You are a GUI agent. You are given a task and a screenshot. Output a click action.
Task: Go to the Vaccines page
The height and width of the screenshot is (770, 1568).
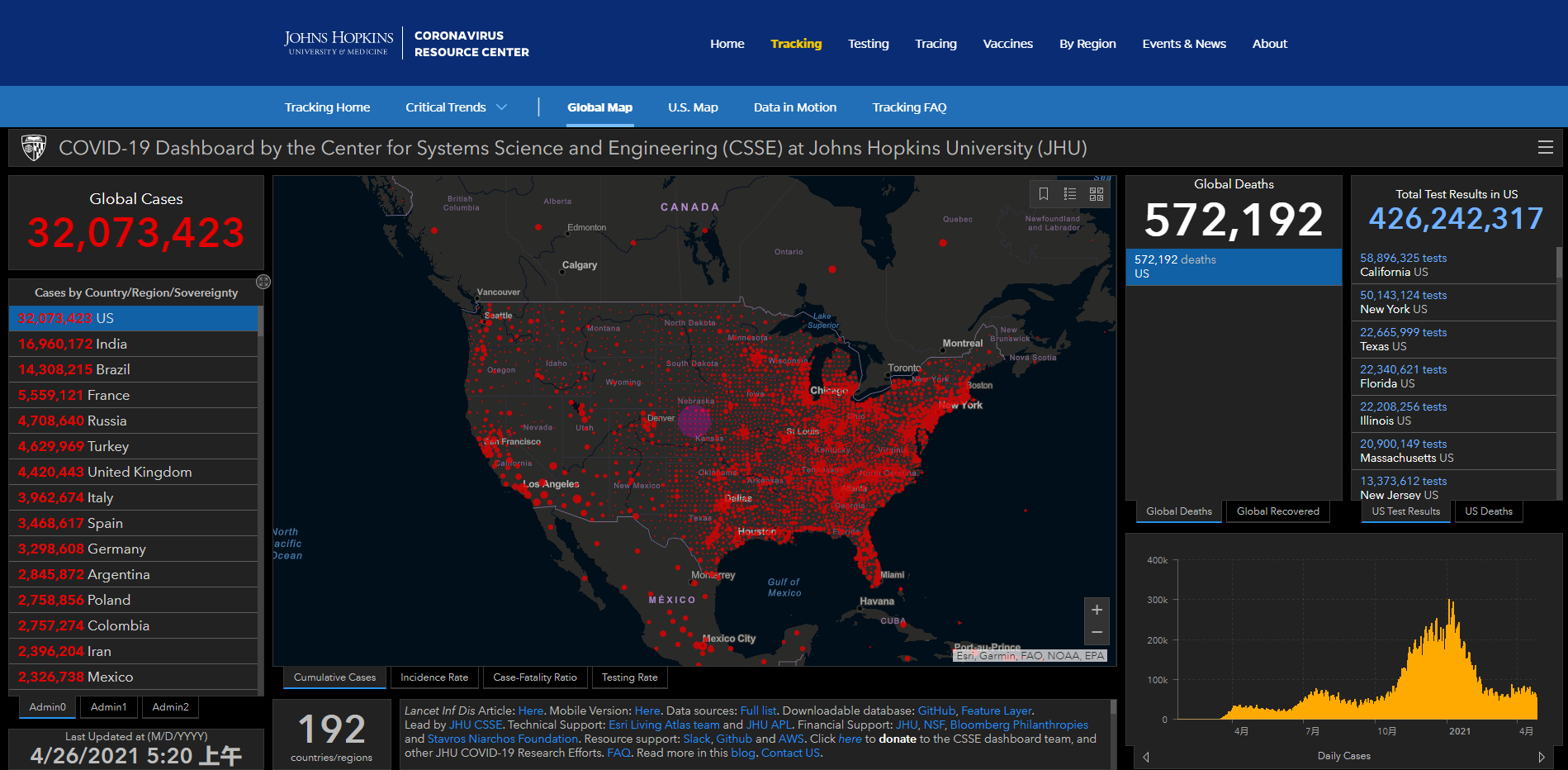tap(1008, 44)
